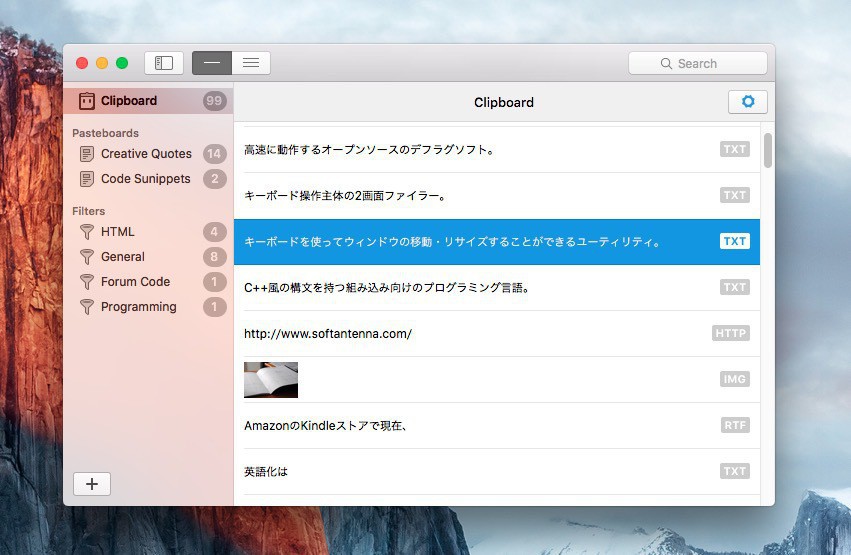851x555 pixels.
Task: Open the Code Sunippets pasteboard
Action: 148,179
